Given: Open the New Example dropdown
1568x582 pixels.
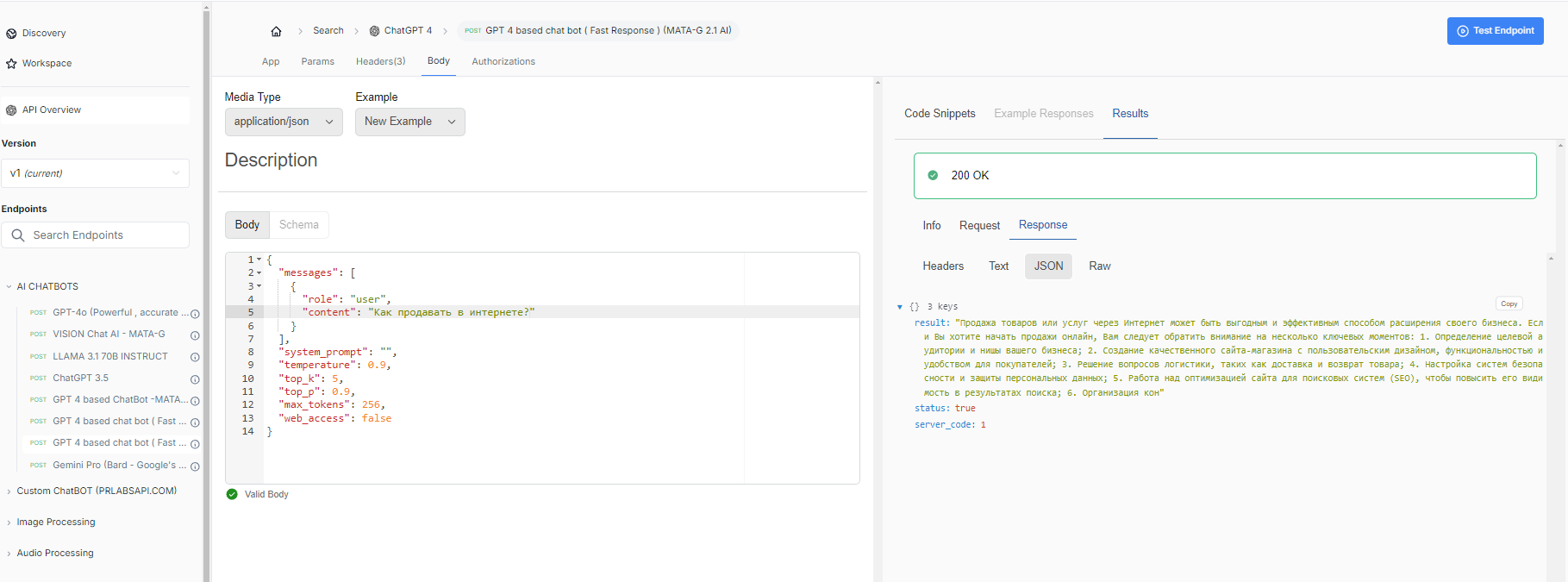Looking at the screenshot, I should click(409, 122).
